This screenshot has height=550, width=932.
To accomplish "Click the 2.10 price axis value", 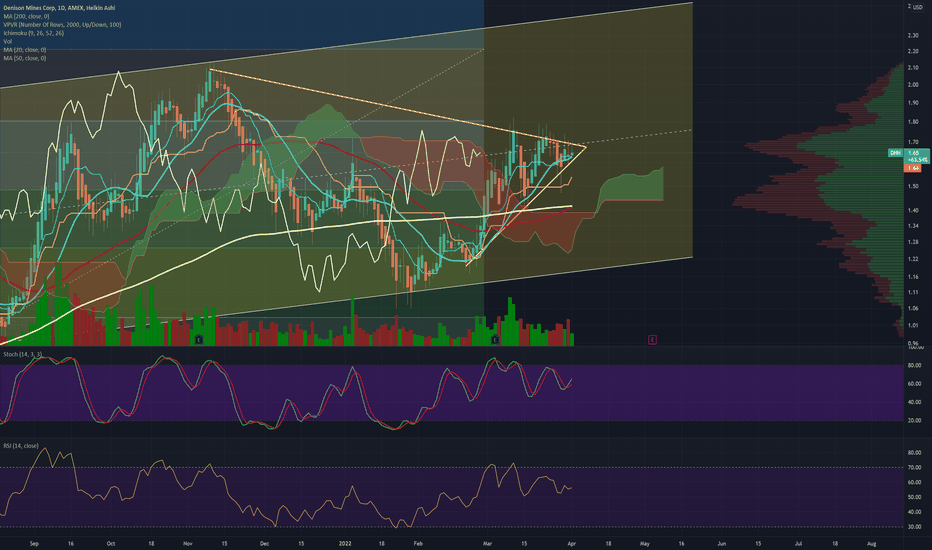I will (x=914, y=67).
